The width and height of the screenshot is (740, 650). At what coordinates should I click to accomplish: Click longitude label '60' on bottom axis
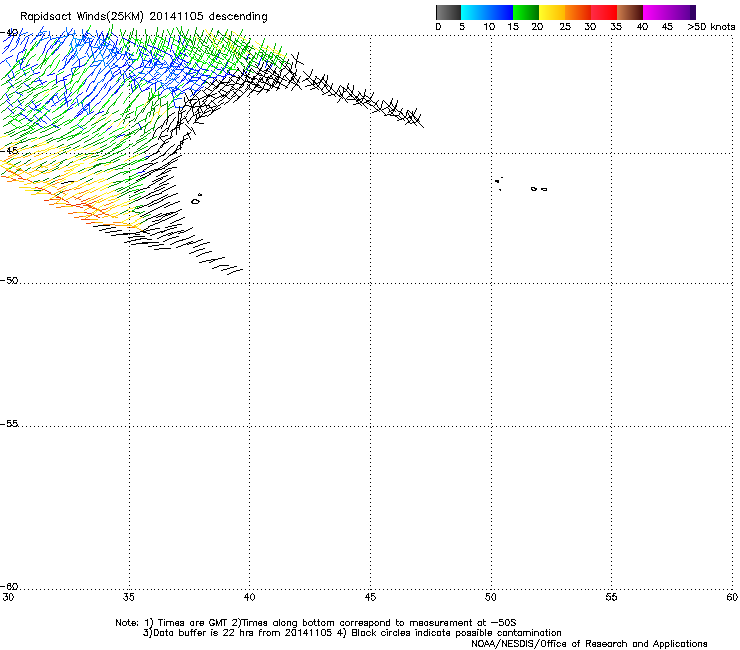tap(732, 598)
